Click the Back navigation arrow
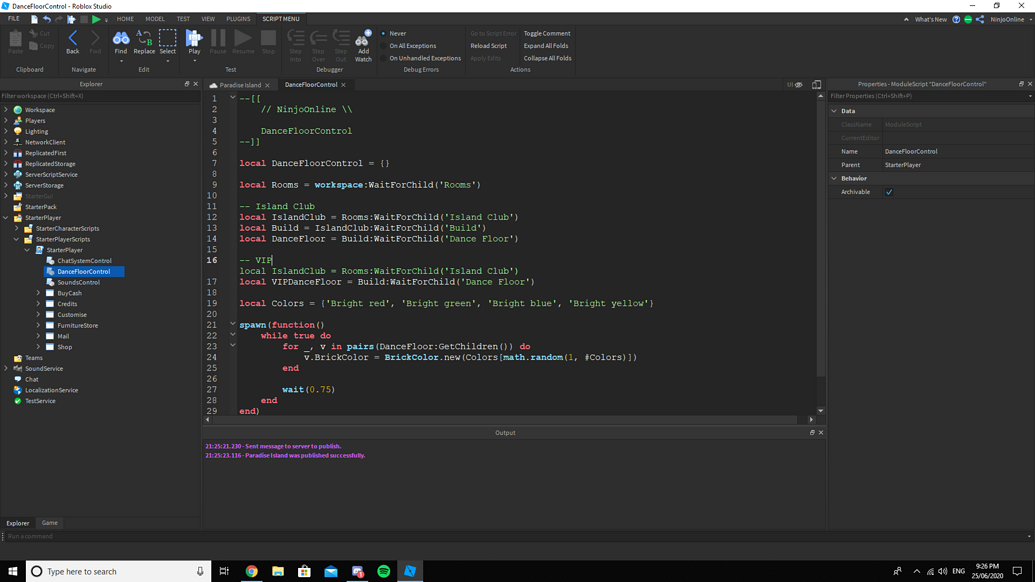Viewport: 1035px width, 582px height. [x=73, y=38]
